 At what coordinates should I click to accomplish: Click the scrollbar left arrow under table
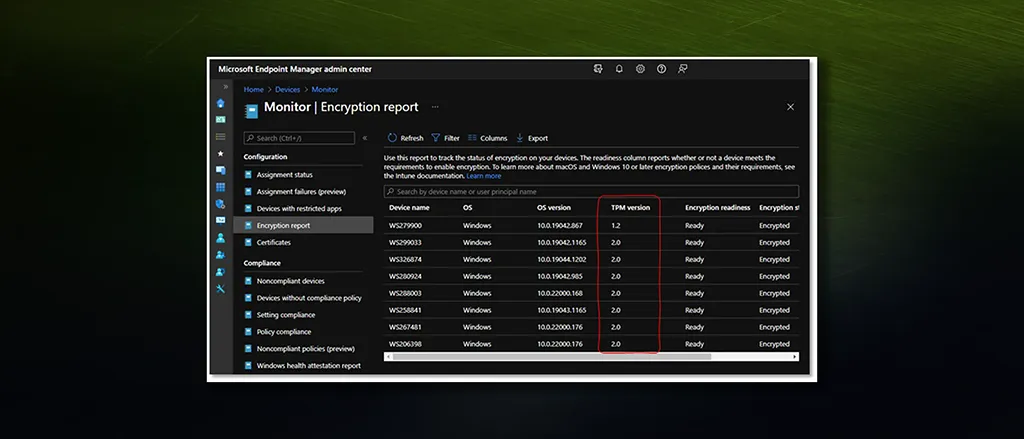pos(388,357)
